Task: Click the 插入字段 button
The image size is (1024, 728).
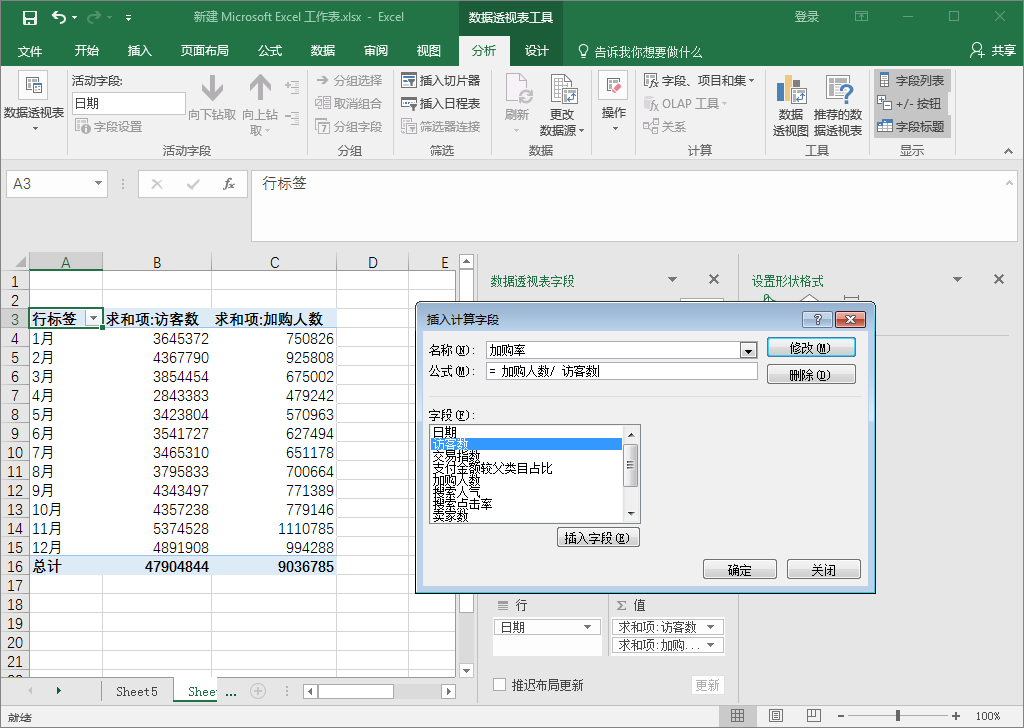Action: tap(597, 538)
